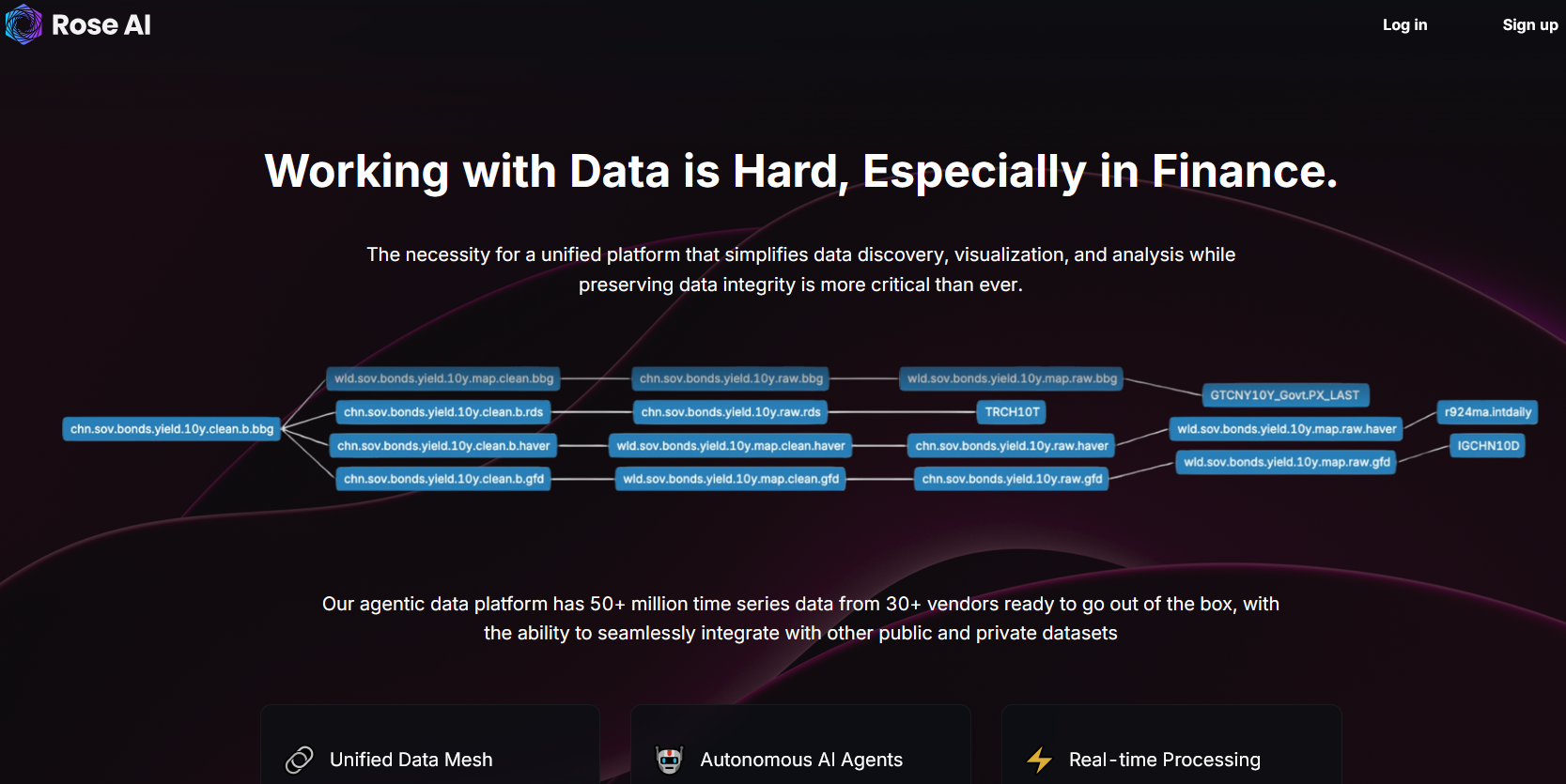The image size is (1566, 784).
Task: Click the chn.sov.bonds.yield.10y.clean.b.gfd node
Action: click(x=443, y=479)
